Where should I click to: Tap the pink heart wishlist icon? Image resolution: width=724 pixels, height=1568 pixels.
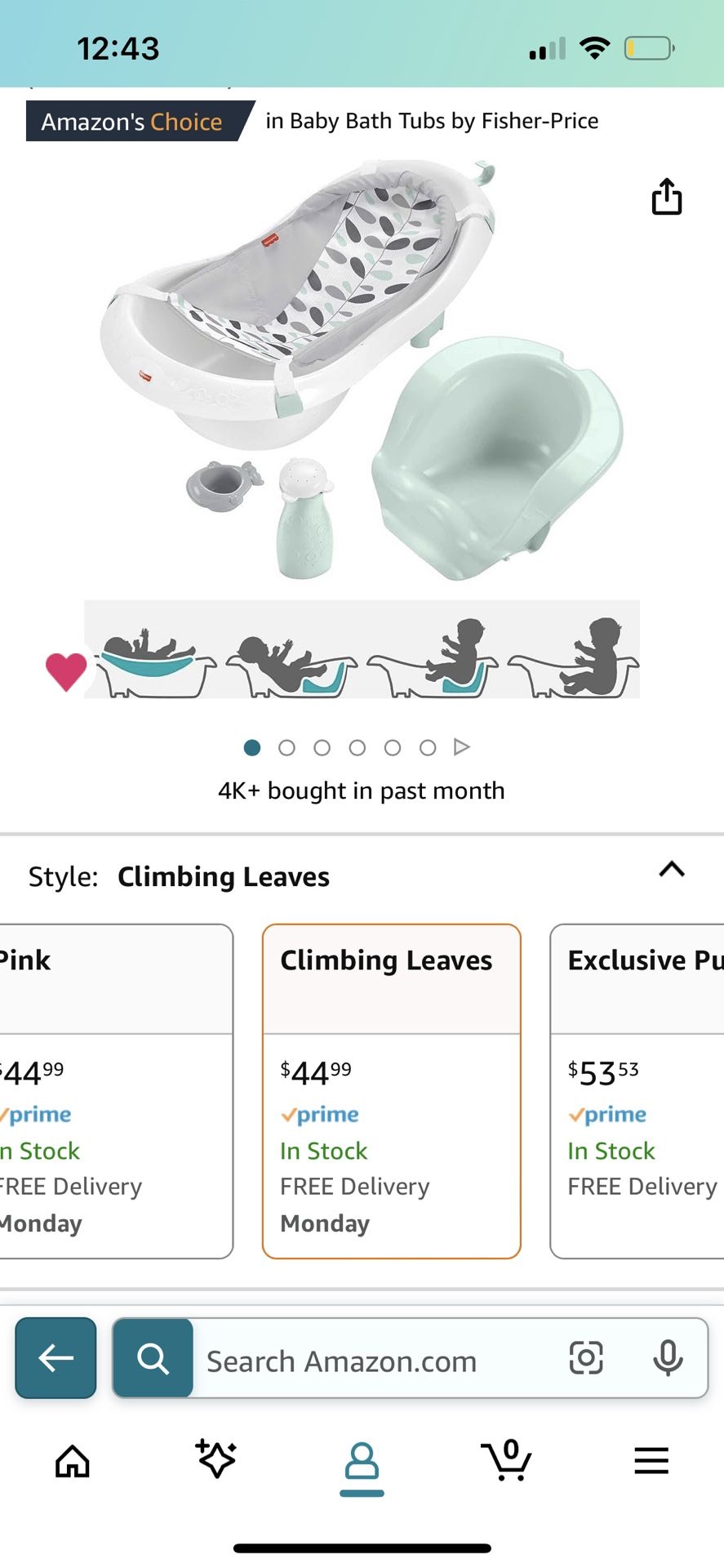(66, 671)
